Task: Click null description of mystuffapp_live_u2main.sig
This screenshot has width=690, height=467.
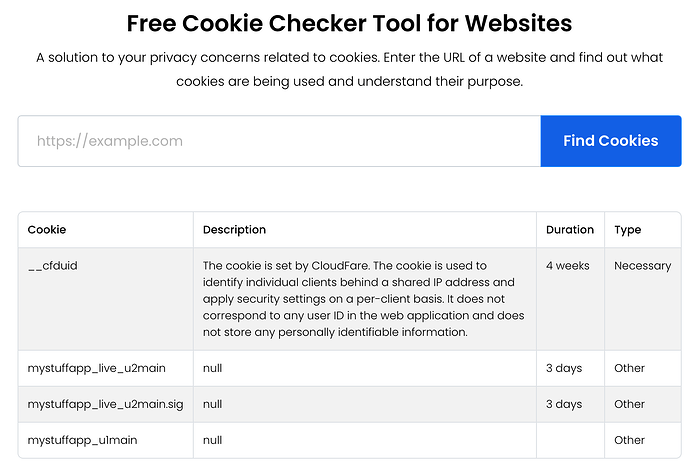Action: click(x=213, y=404)
